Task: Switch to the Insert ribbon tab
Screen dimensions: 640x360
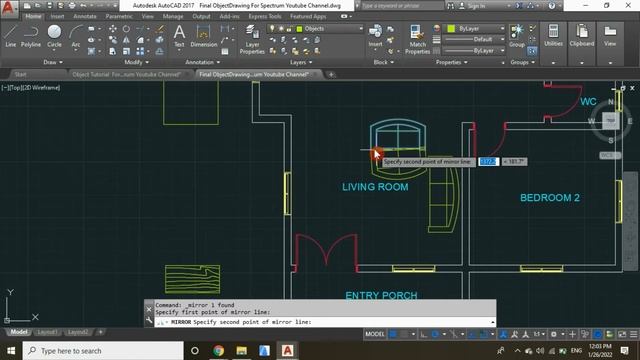Action: [x=58, y=16]
